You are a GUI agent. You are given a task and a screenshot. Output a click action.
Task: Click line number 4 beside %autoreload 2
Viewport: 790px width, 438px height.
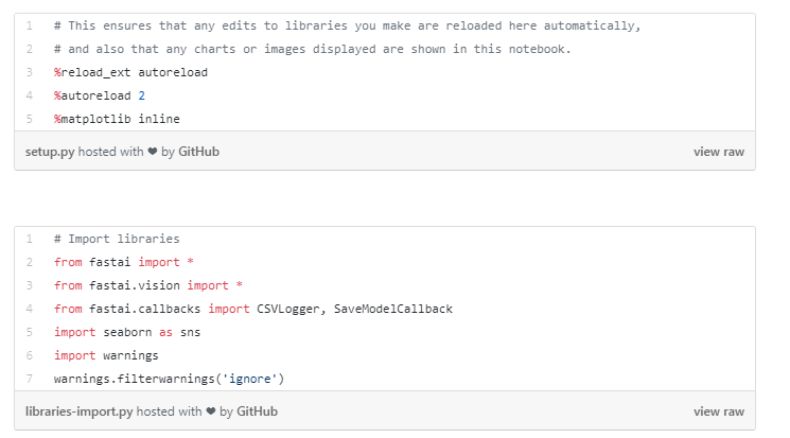click(x=30, y=96)
